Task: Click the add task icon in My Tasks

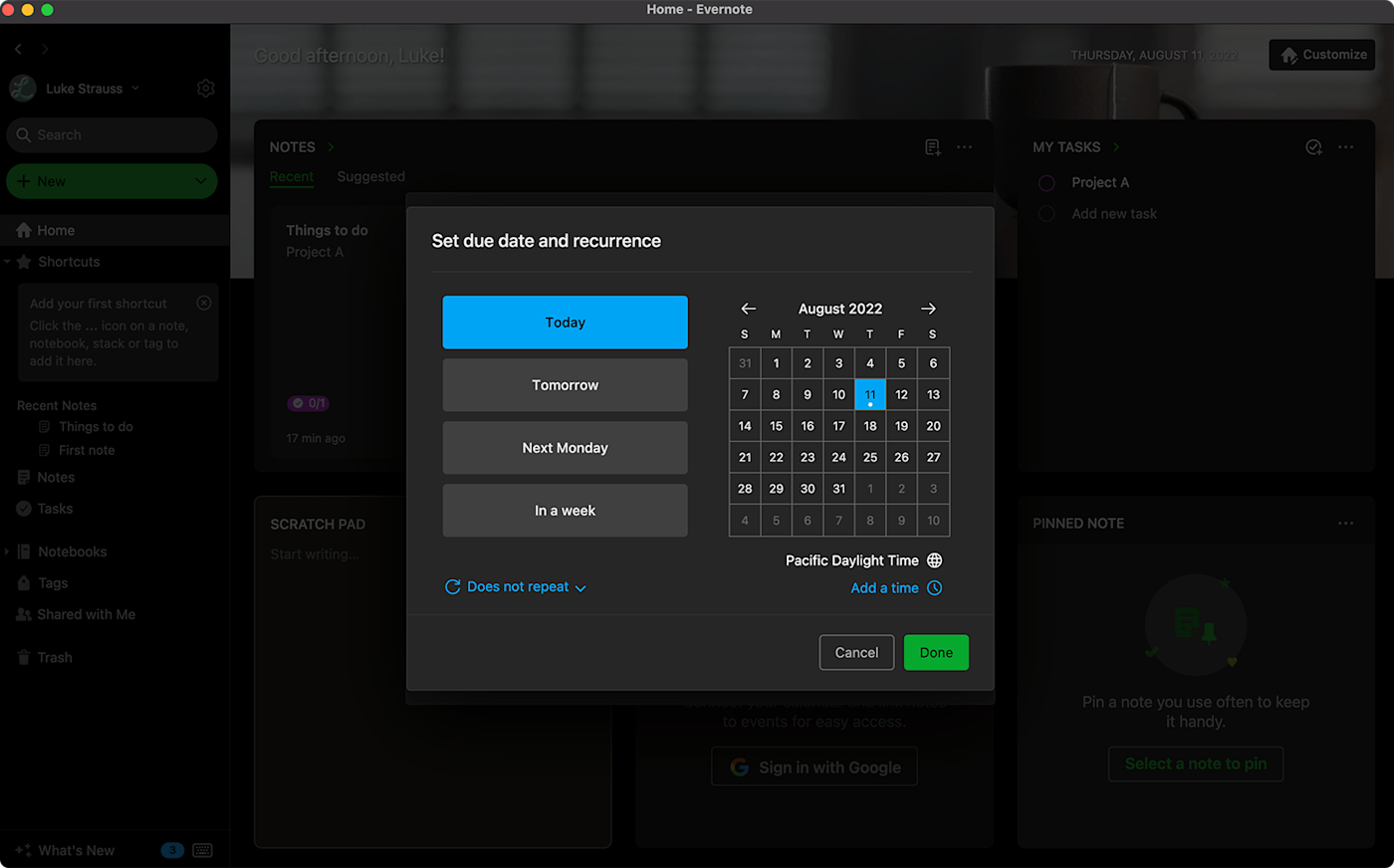Action: click(x=1314, y=147)
